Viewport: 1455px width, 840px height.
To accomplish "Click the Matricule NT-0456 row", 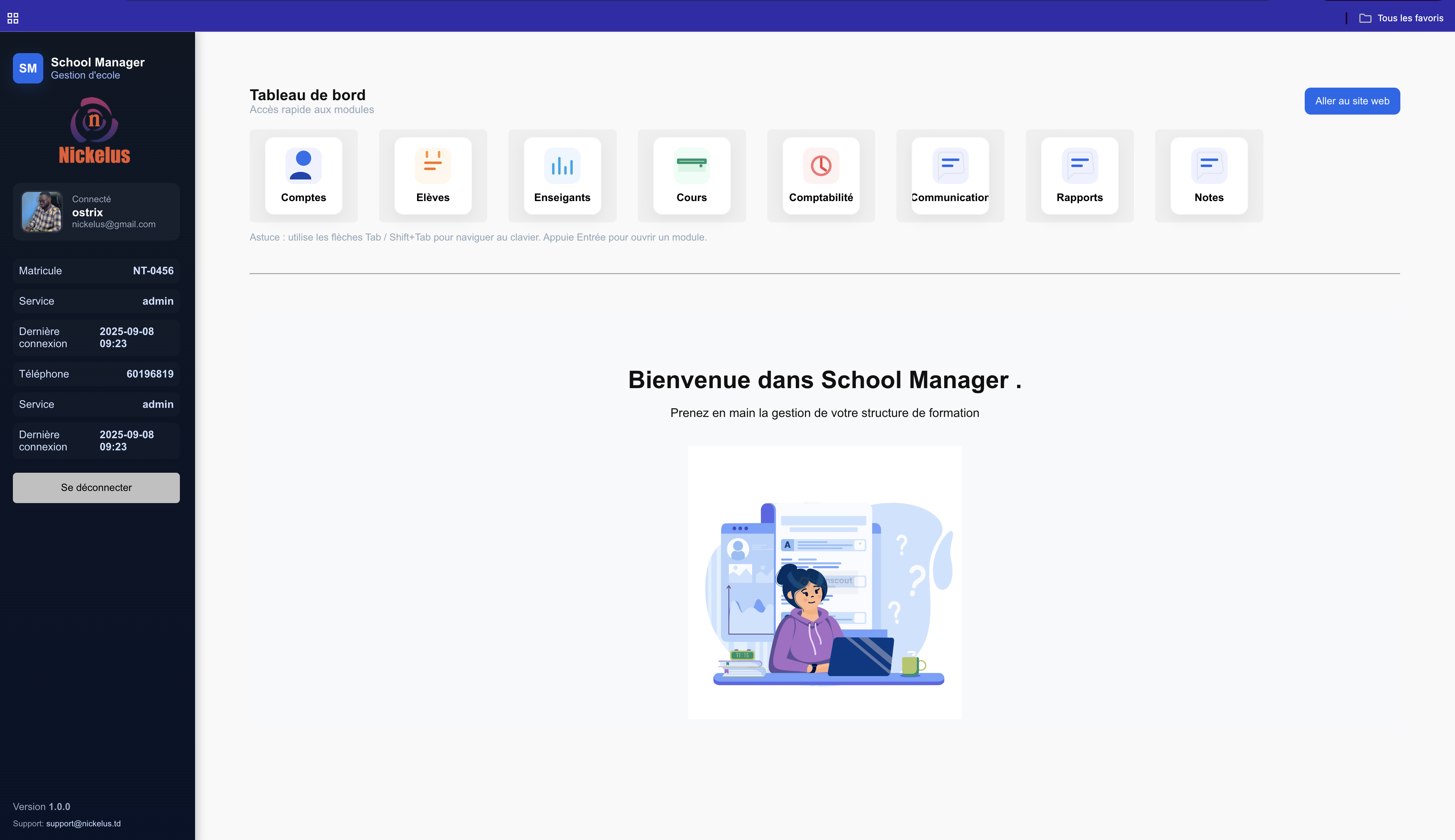I will click(96, 271).
